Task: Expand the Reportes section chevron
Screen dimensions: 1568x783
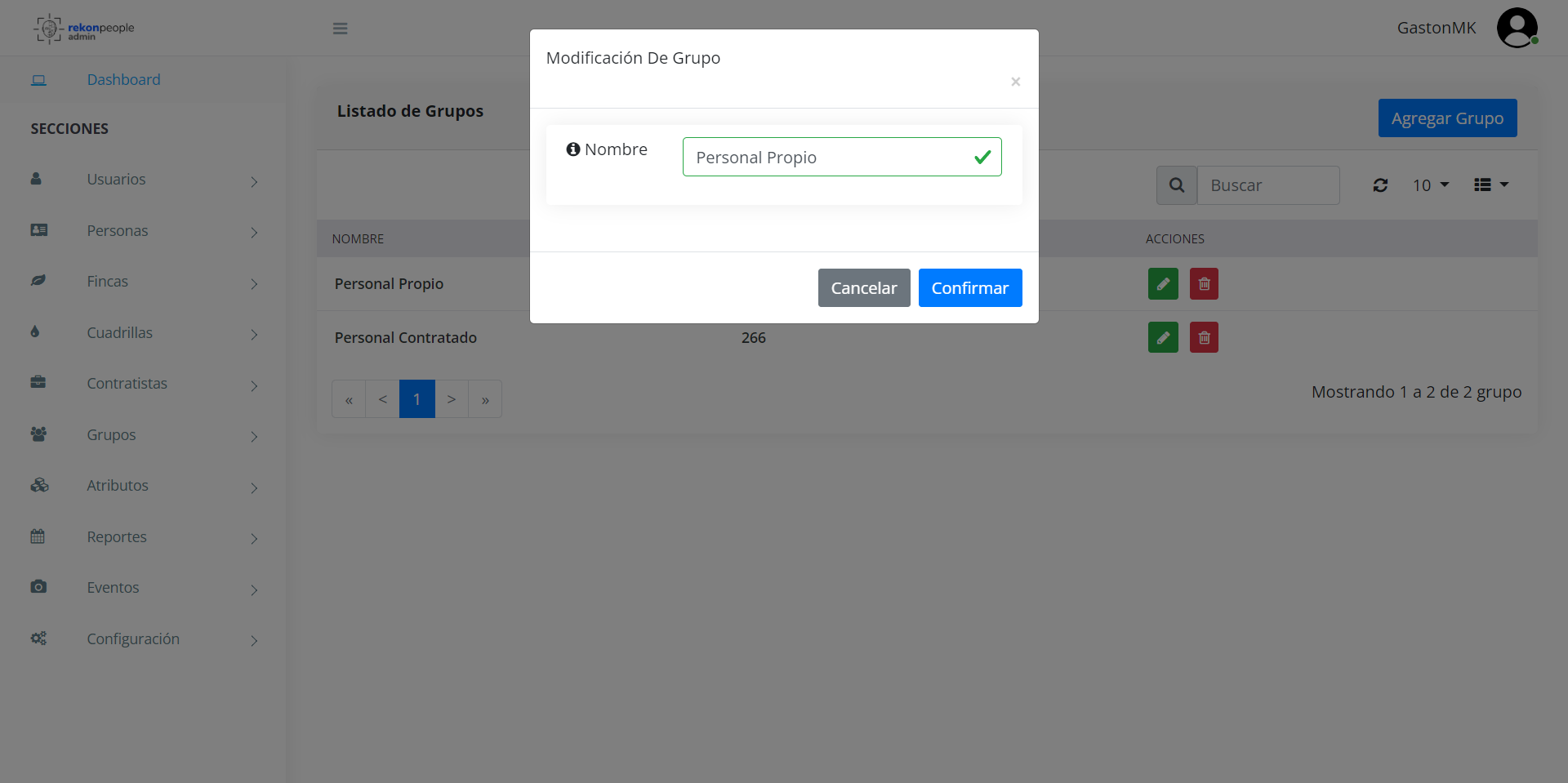Action: click(x=254, y=539)
